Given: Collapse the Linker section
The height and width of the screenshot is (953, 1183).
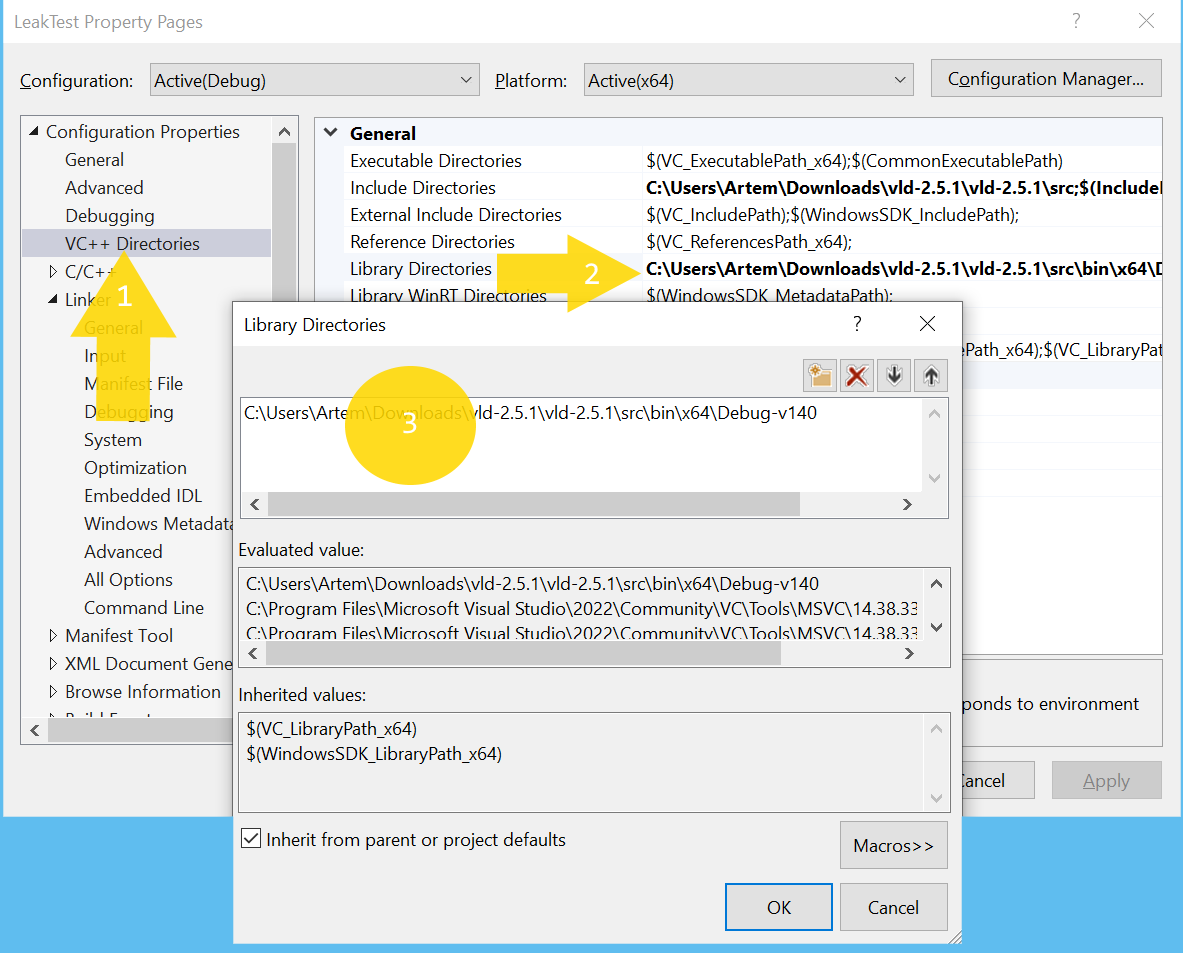Looking at the screenshot, I should 52,299.
